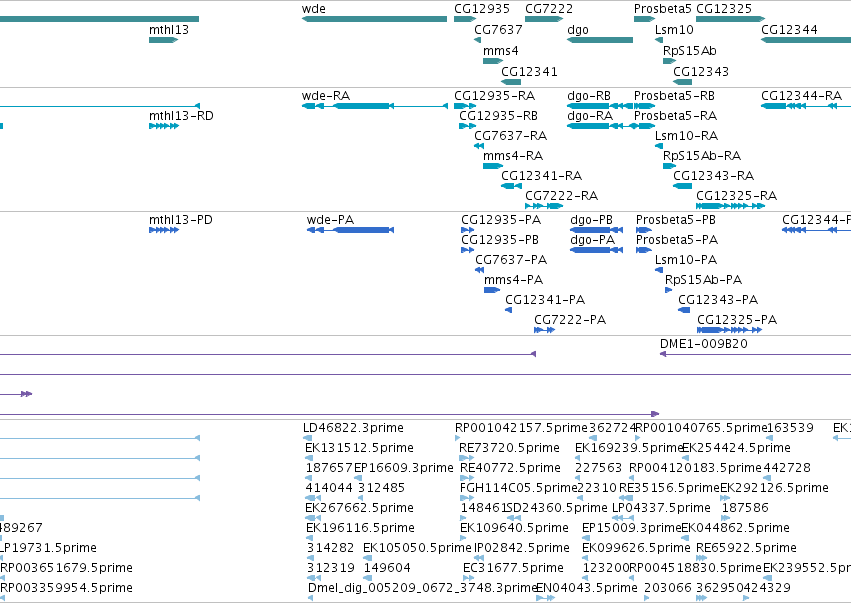The image size is (851, 603).
Task: Select the CG7222-RA transcript
Action: tap(544, 206)
